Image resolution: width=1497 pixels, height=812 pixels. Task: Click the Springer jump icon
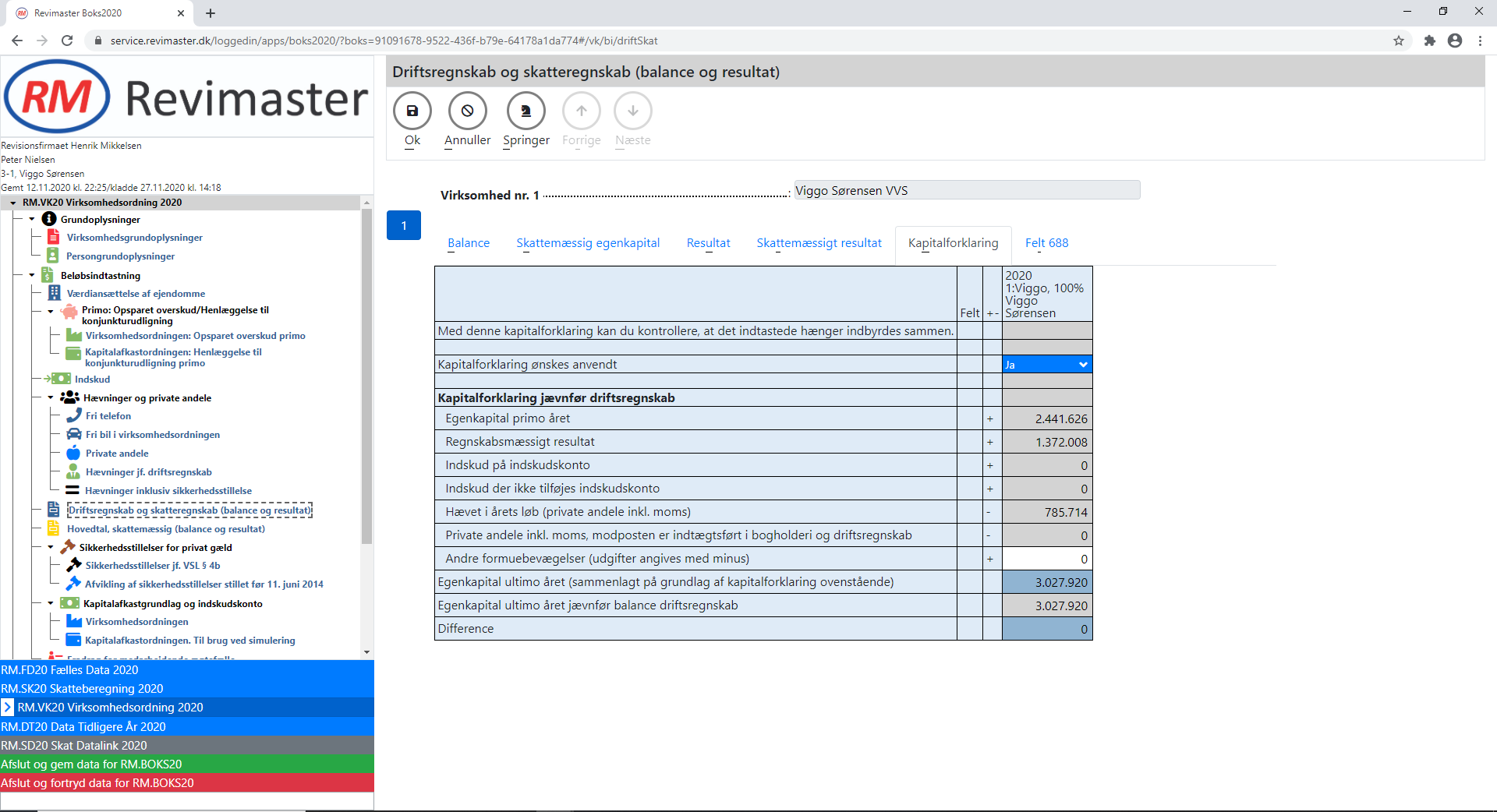526,111
